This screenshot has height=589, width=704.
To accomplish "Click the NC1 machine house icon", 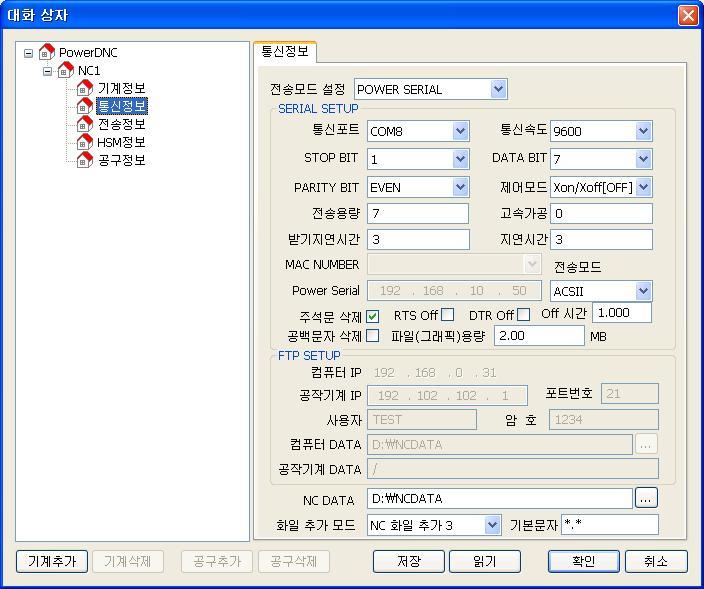I will tap(66, 70).
